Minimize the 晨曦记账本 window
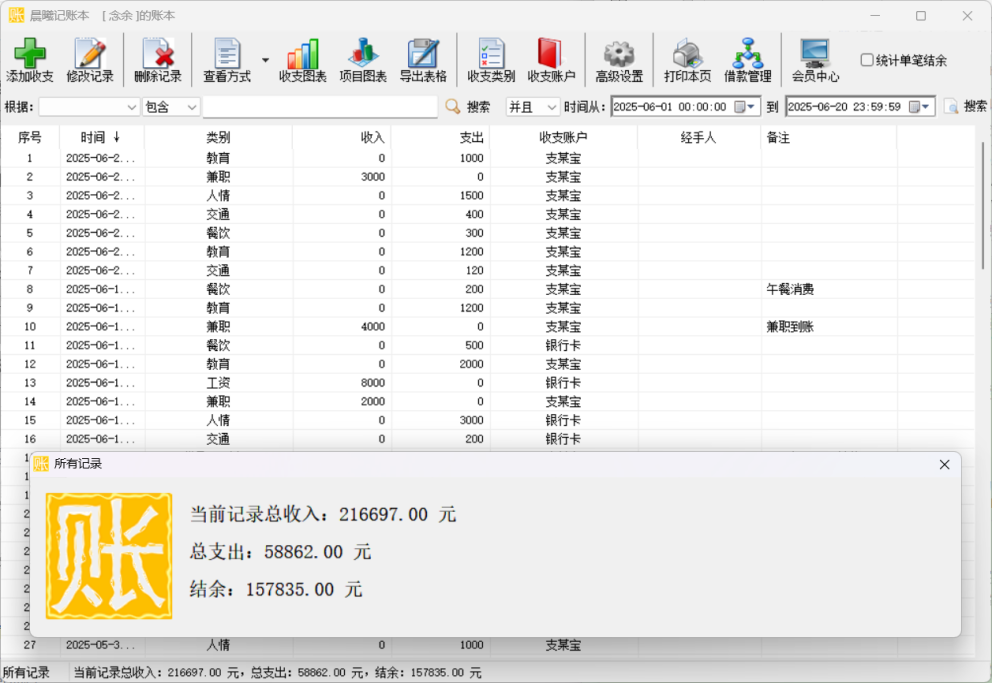The width and height of the screenshot is (992, 684). (x=875, y=15)
